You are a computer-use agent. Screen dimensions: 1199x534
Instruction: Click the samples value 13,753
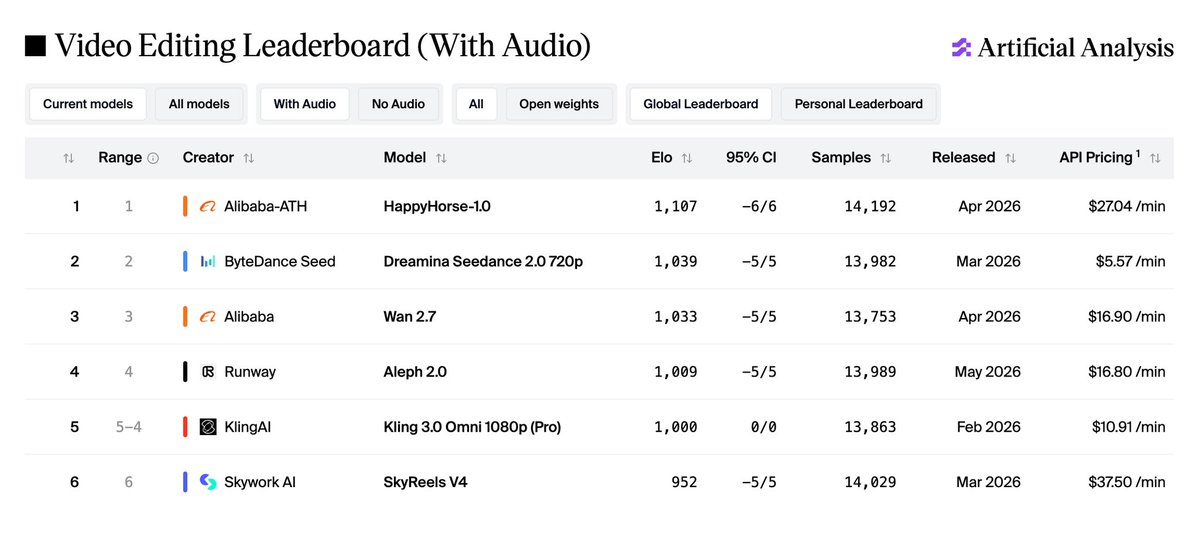871,317
